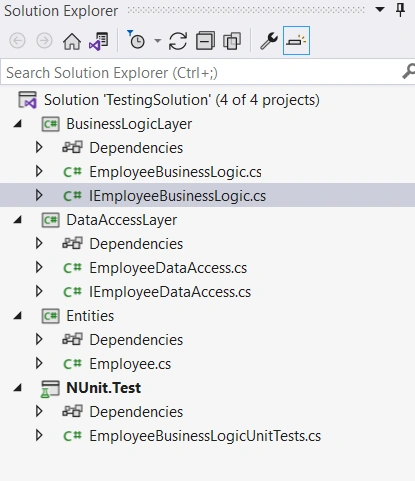This screenshot has height=481, width=415.
Task: Click Dependencies icon under NUnit.Test
Action: coord(72,411)
